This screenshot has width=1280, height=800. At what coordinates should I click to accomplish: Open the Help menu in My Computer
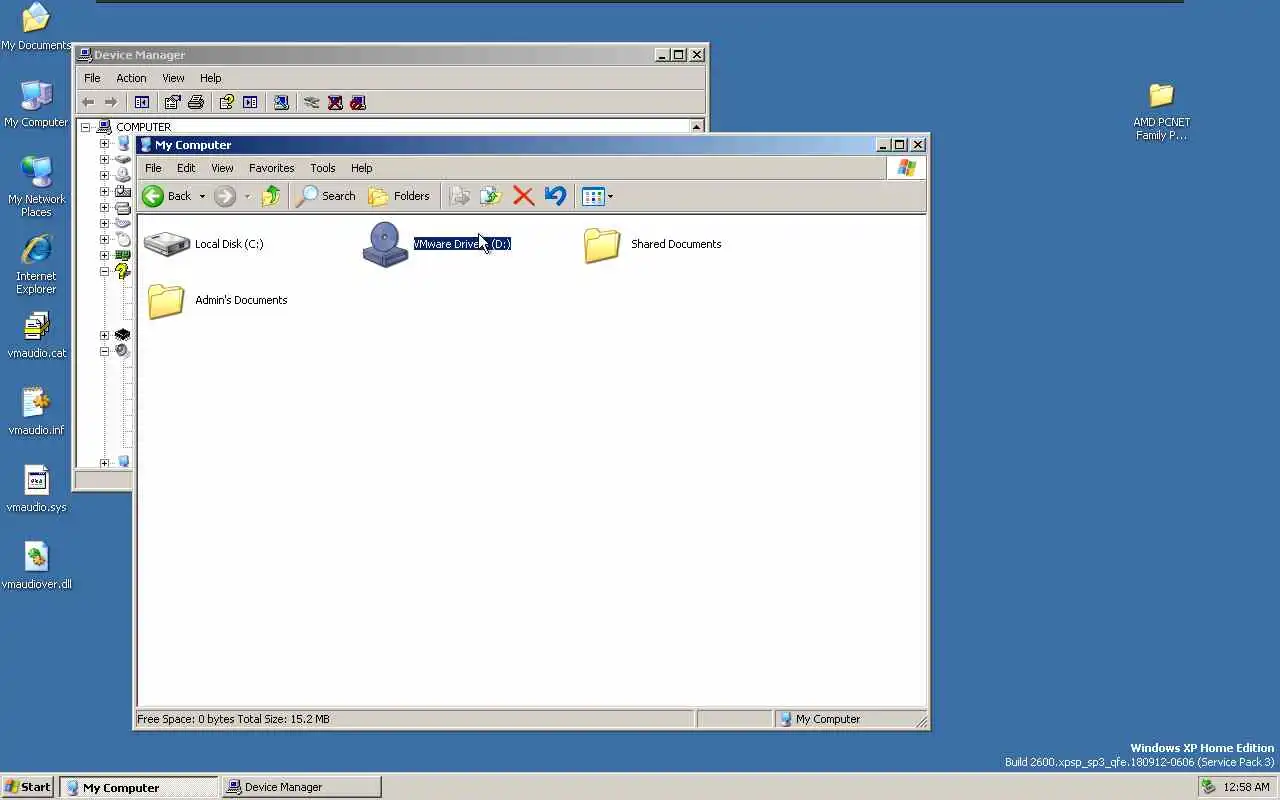[x=362, y=168]
